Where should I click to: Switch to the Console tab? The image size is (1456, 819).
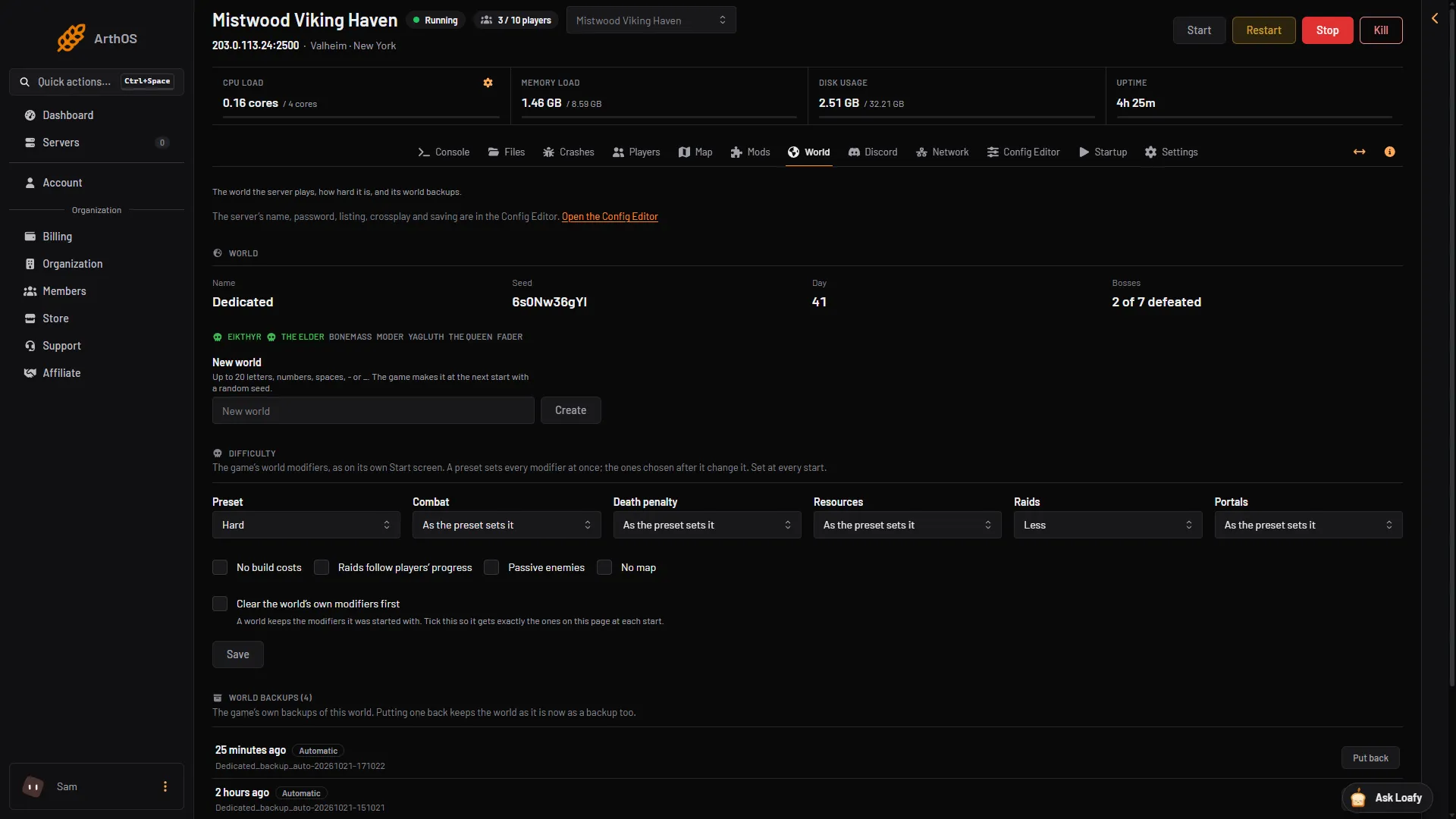click(444, 152)
